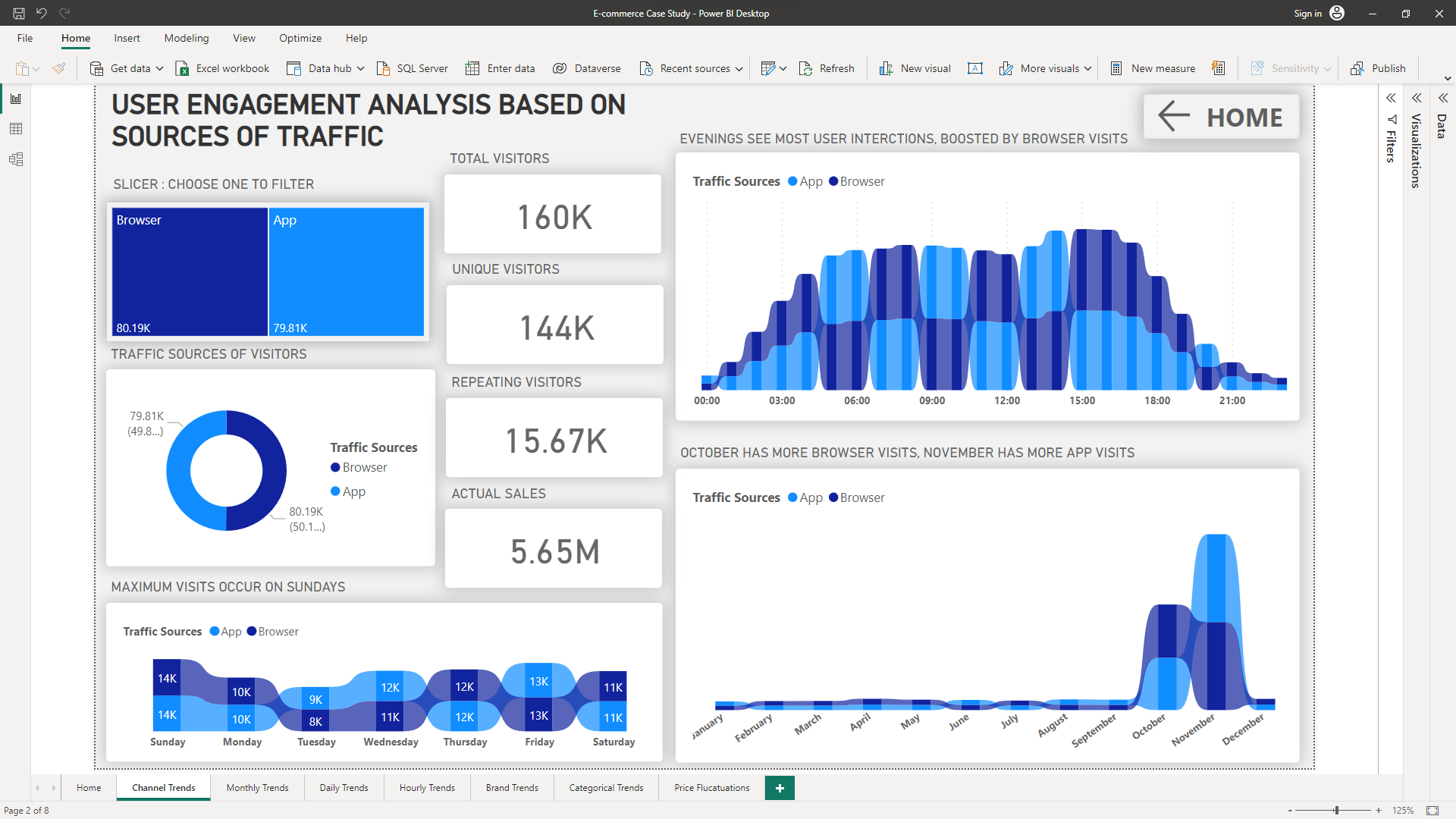
Task: Click the Undo arrow icon
Action: pos(42,13)
